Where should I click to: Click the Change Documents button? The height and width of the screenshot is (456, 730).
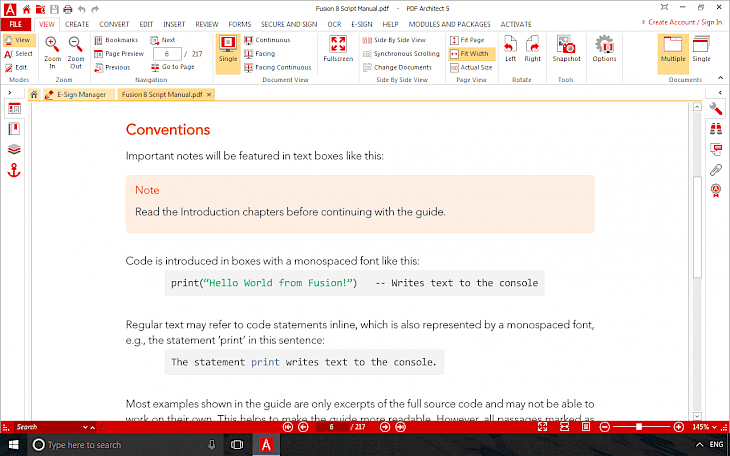tap(397, 68)
